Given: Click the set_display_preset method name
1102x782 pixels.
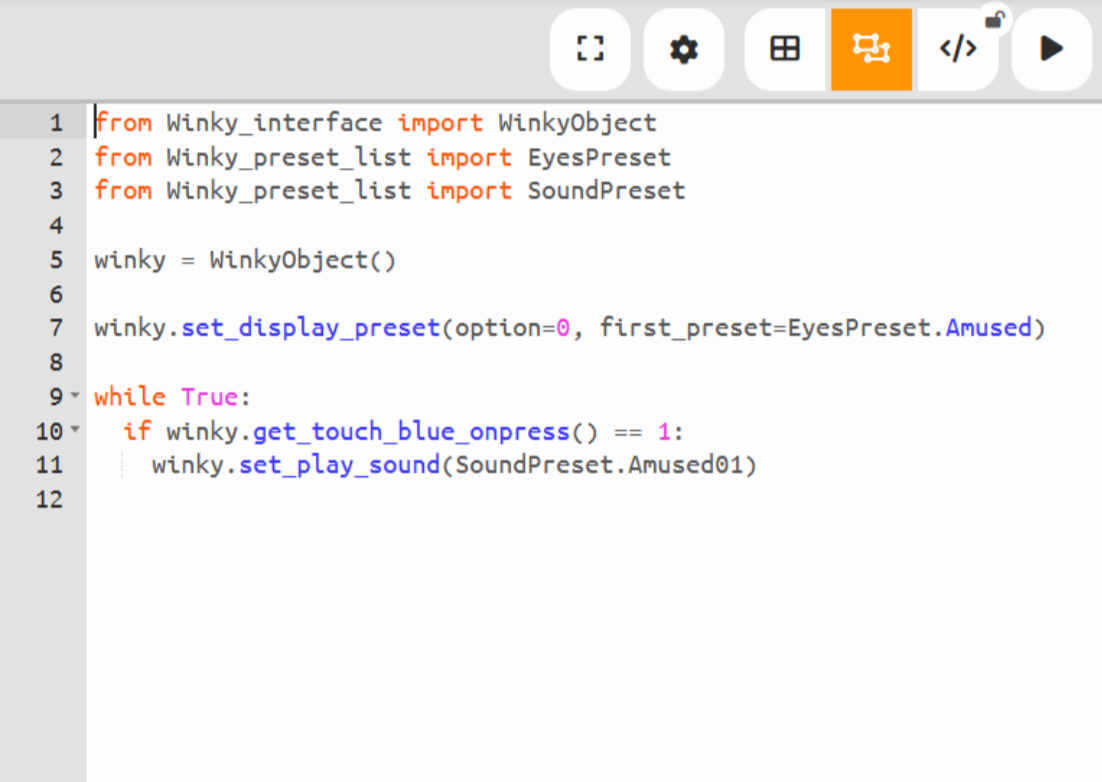Looking at the screenshot, I should coord(310,328).
